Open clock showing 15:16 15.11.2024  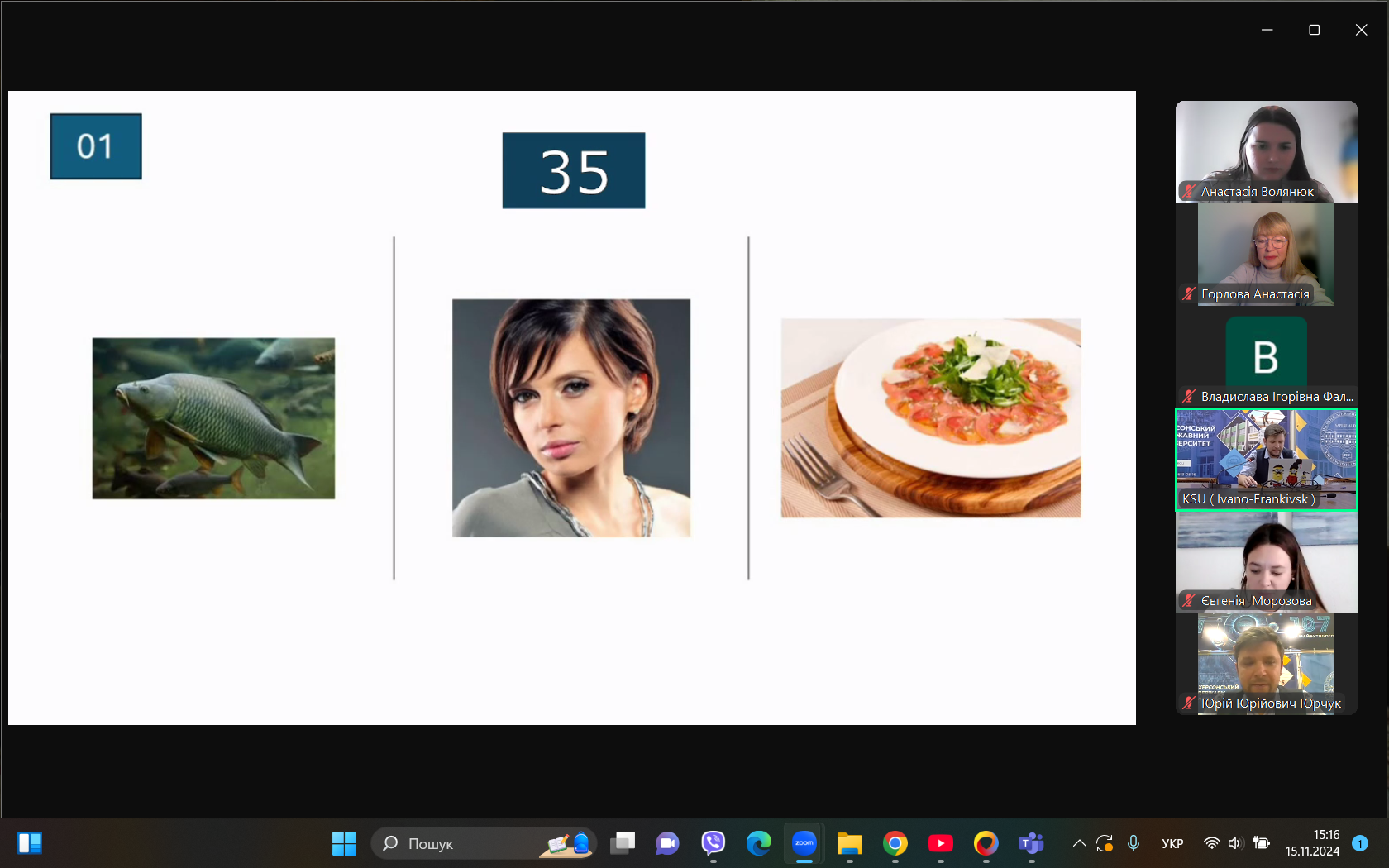pos(1312,843)
